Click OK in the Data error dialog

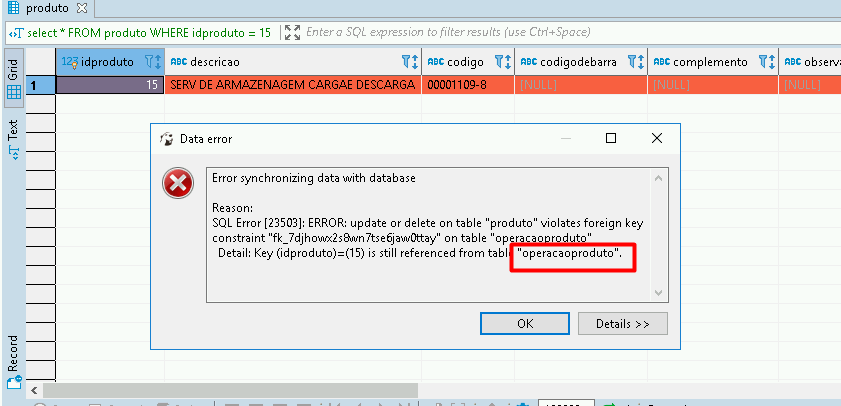525,323
